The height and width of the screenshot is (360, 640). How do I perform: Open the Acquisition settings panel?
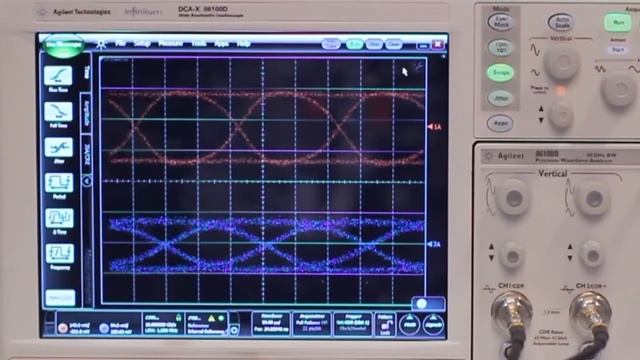312,324
